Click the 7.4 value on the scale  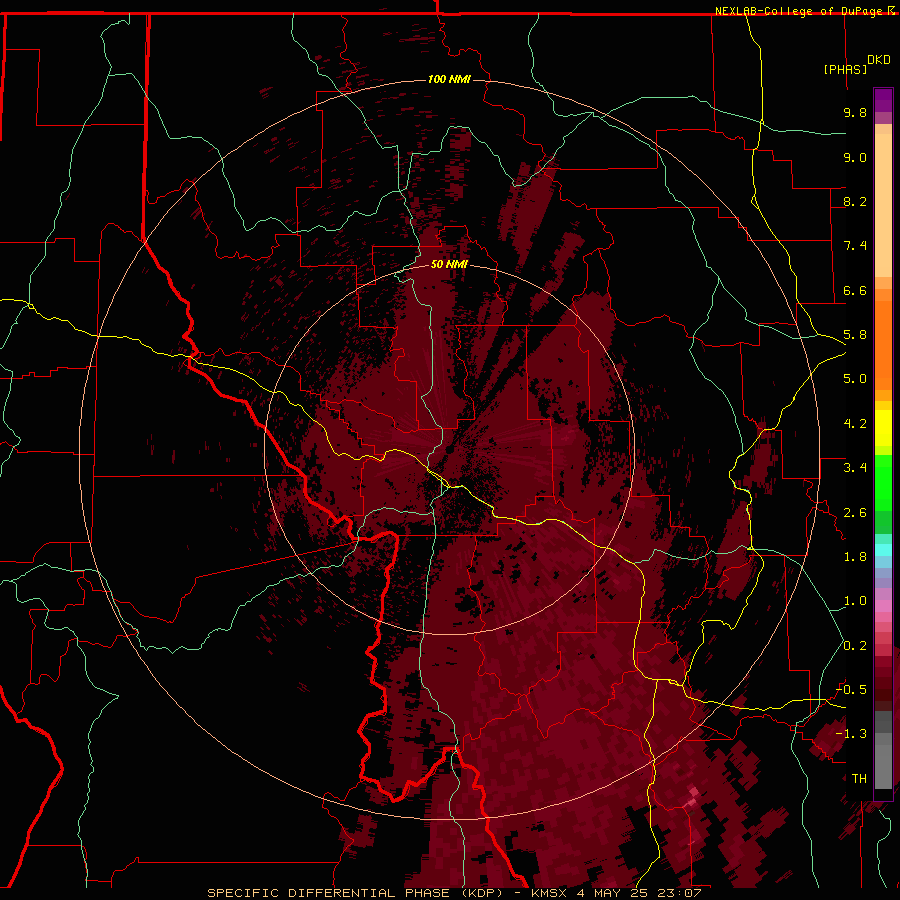(855, 246)
